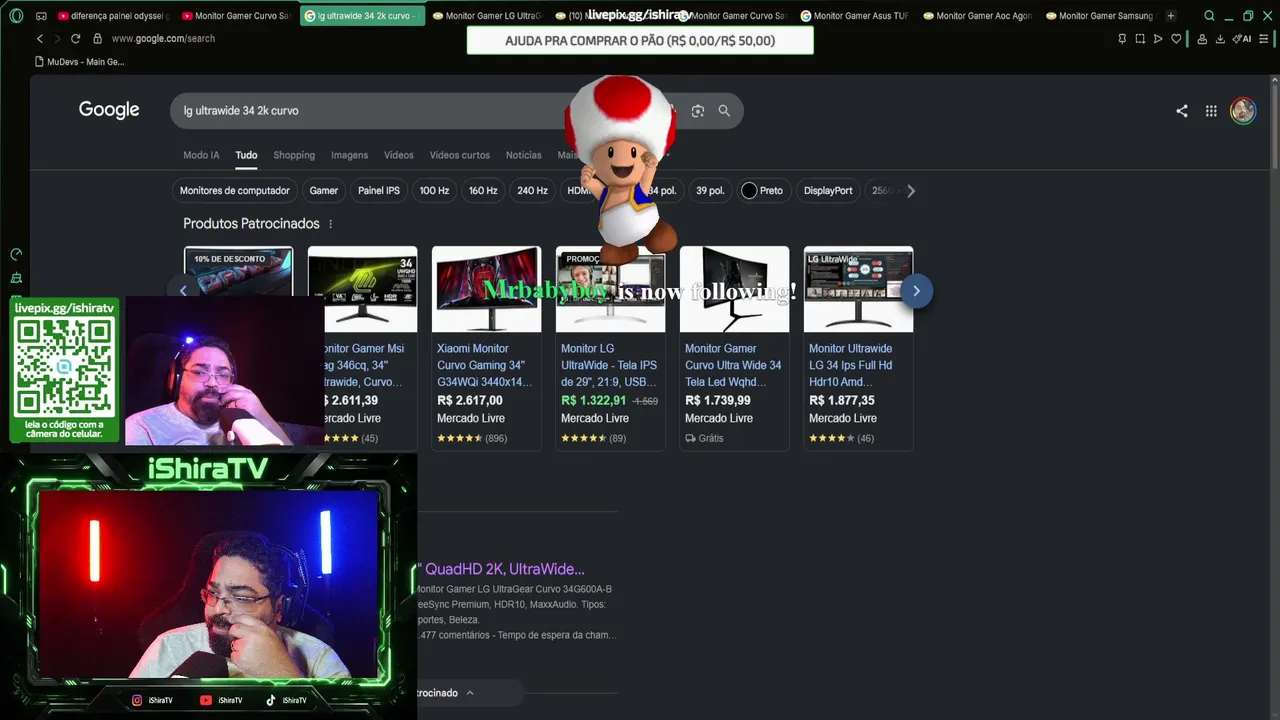Screen dimensions: 1280x720
Task: Open Monitor Gamer Curvo Ultra Wide 34 listing
Action: [x=733, y=365]
